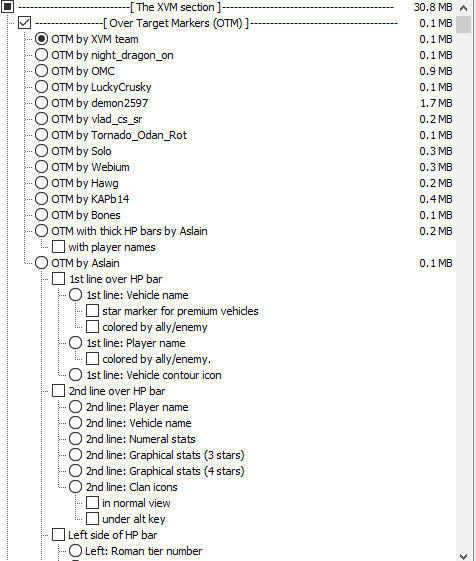Select OTM by LuckyCrusky
Screen dimensions: 476x561
(42, 87)
